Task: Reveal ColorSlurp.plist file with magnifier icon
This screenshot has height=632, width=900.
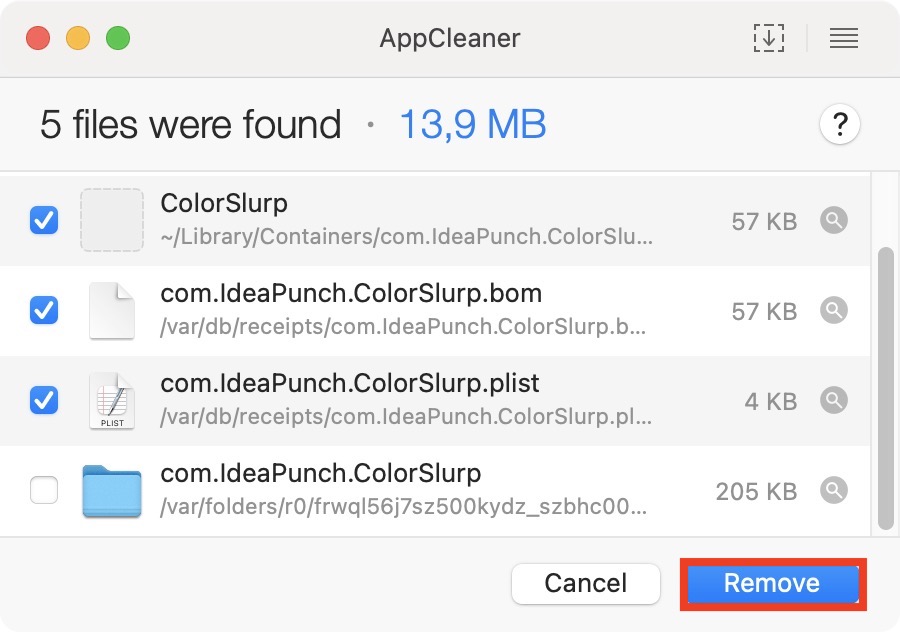Action: [834, 401]
